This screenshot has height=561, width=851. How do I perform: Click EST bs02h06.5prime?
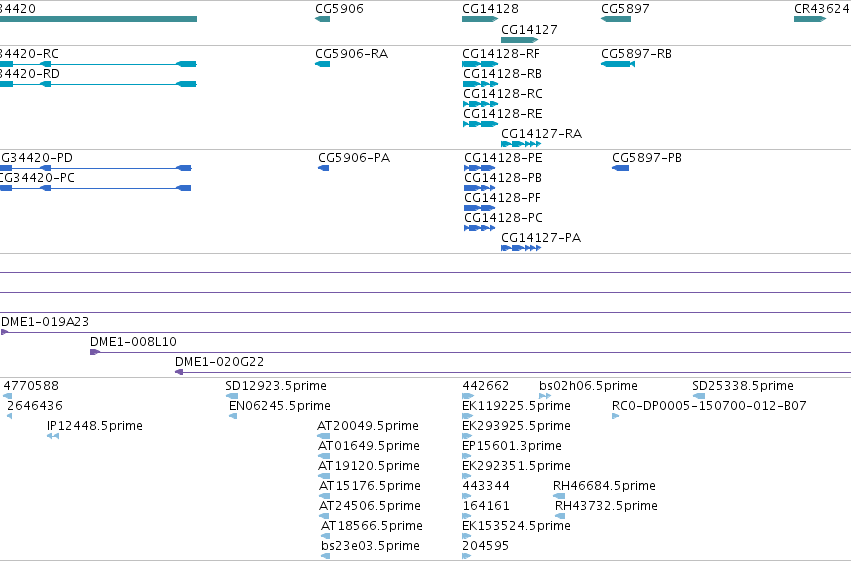[x=545, y=396]
